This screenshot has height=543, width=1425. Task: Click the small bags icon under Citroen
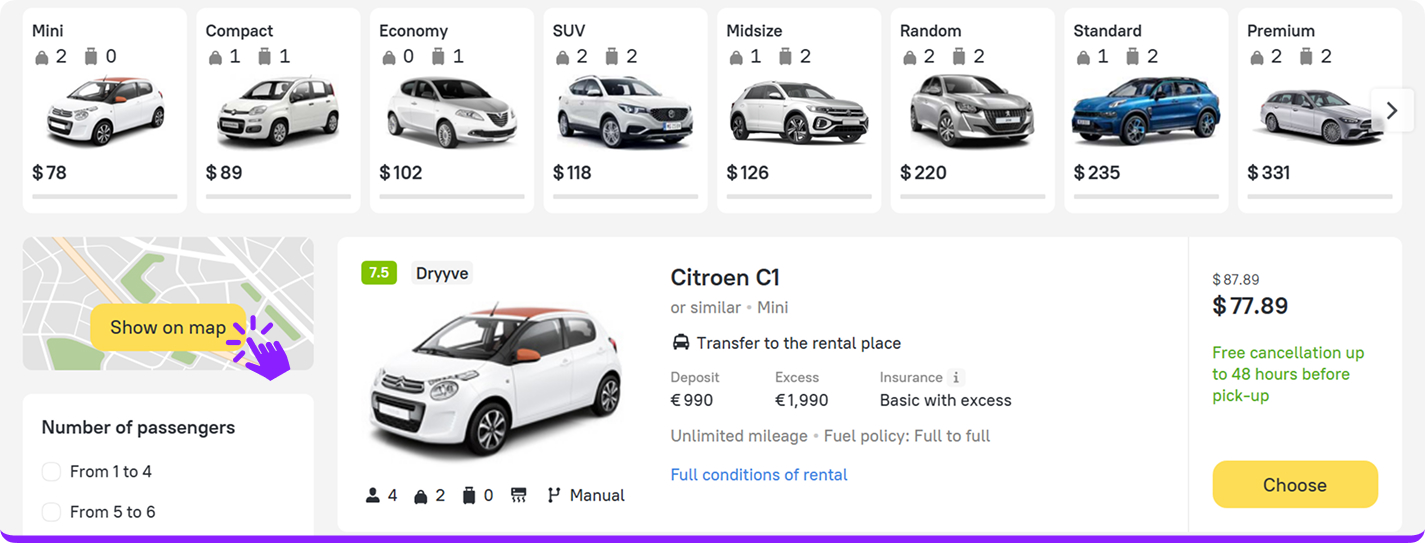pos(421,495)
